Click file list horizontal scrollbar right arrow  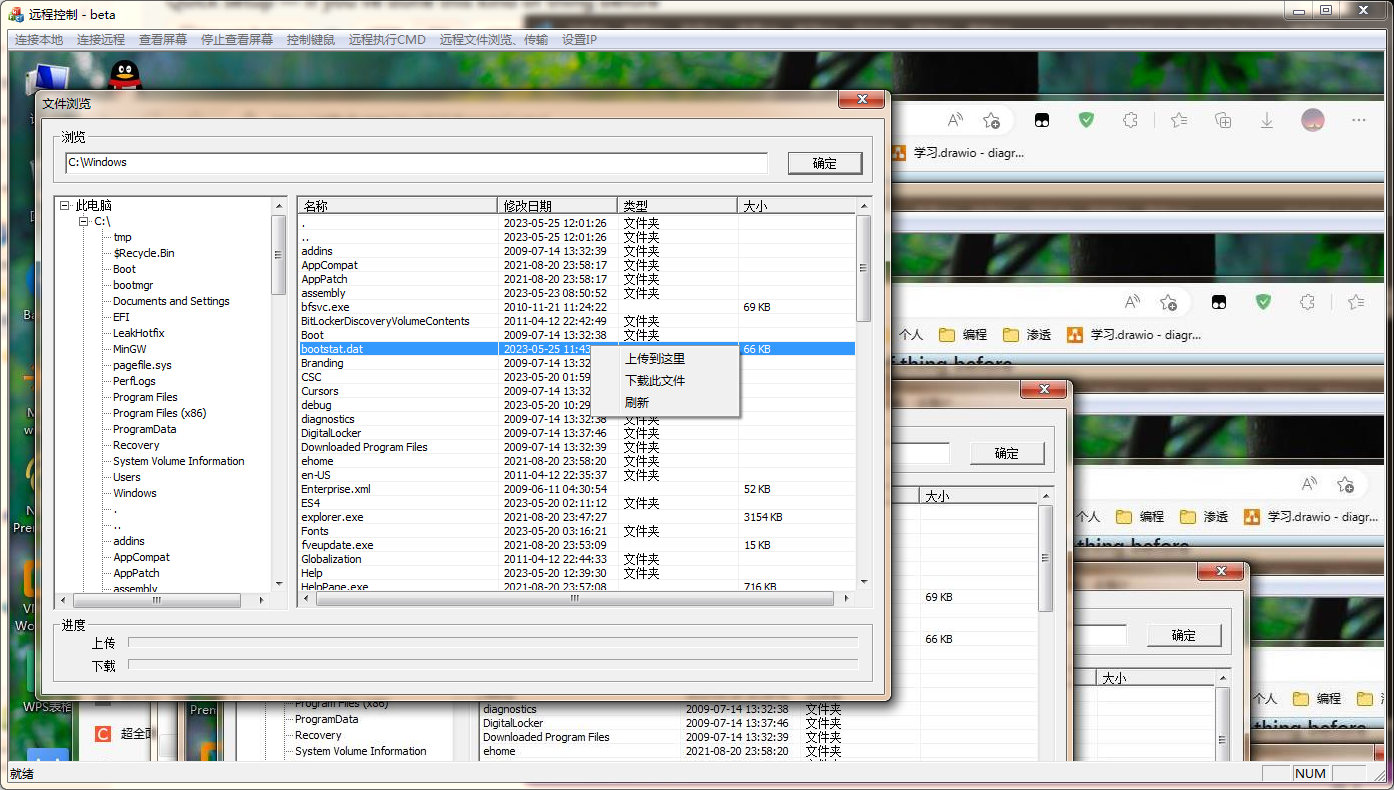coord(846,599)
